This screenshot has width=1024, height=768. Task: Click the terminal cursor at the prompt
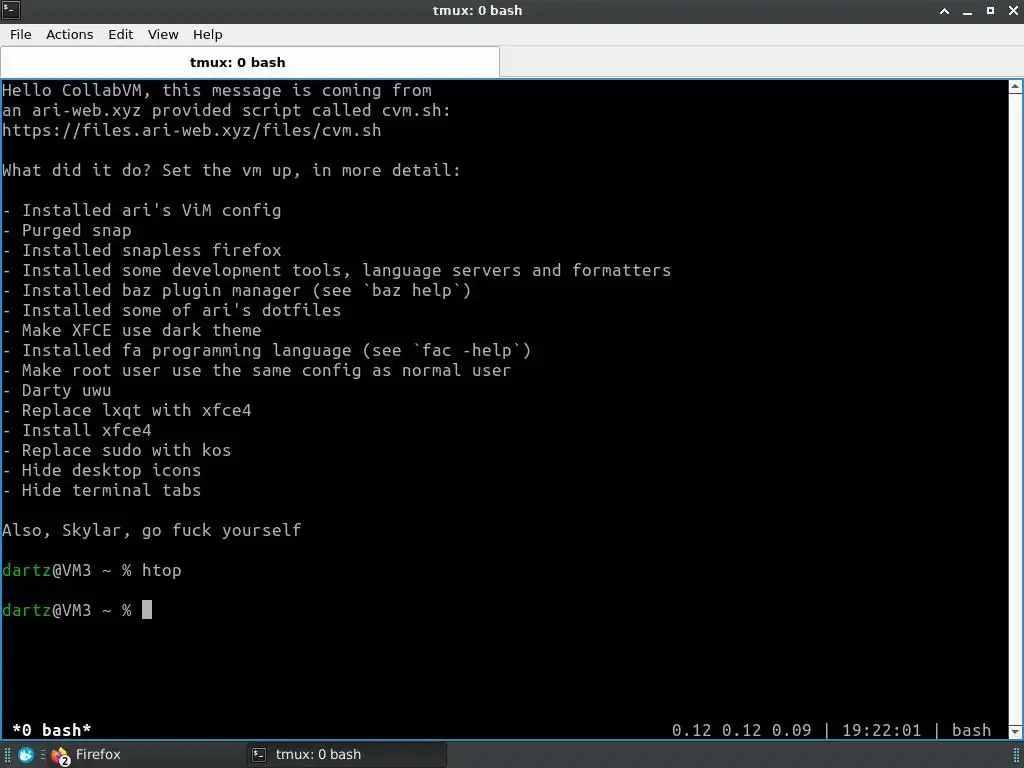tap(147, 609)
